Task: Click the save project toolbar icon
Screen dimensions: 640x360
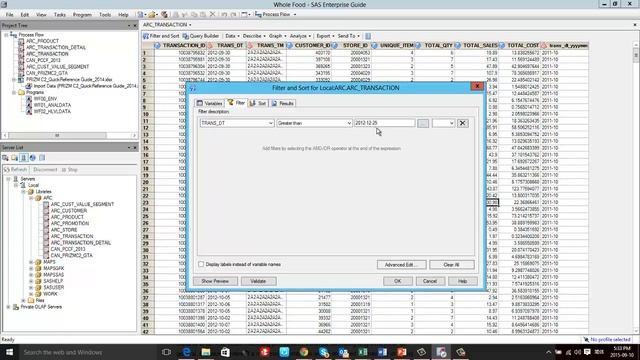Action: [x=164, y=14]
